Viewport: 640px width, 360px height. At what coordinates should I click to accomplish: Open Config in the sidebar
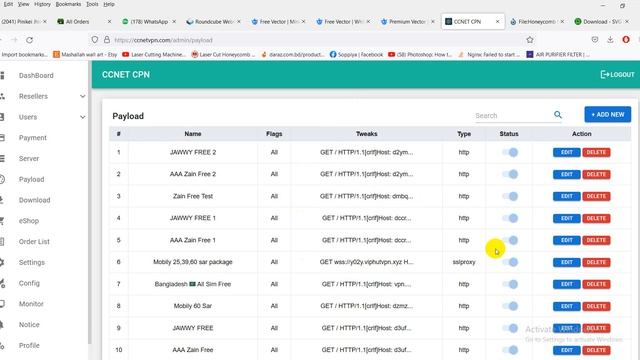(x=29, y=283)
